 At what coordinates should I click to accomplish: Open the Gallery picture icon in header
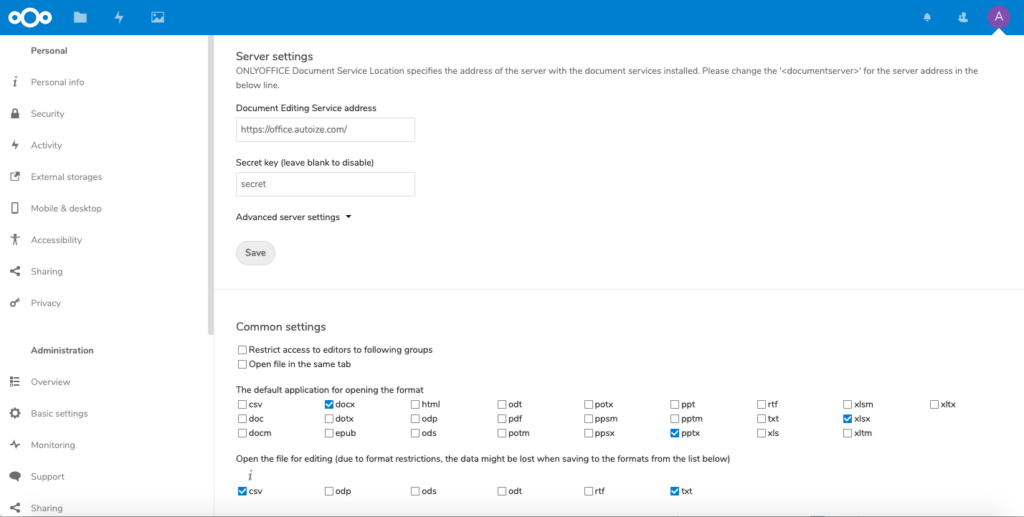point(157,18)
